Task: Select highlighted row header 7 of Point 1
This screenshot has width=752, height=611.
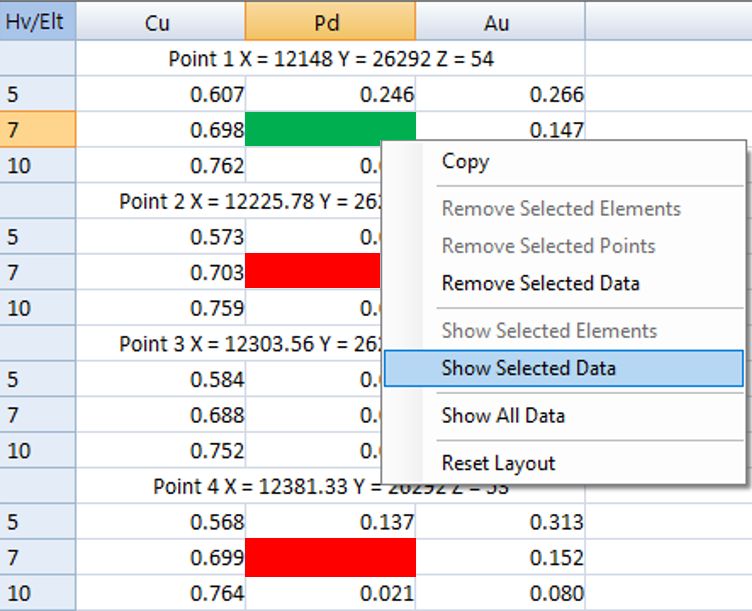Action: point(36,130)
